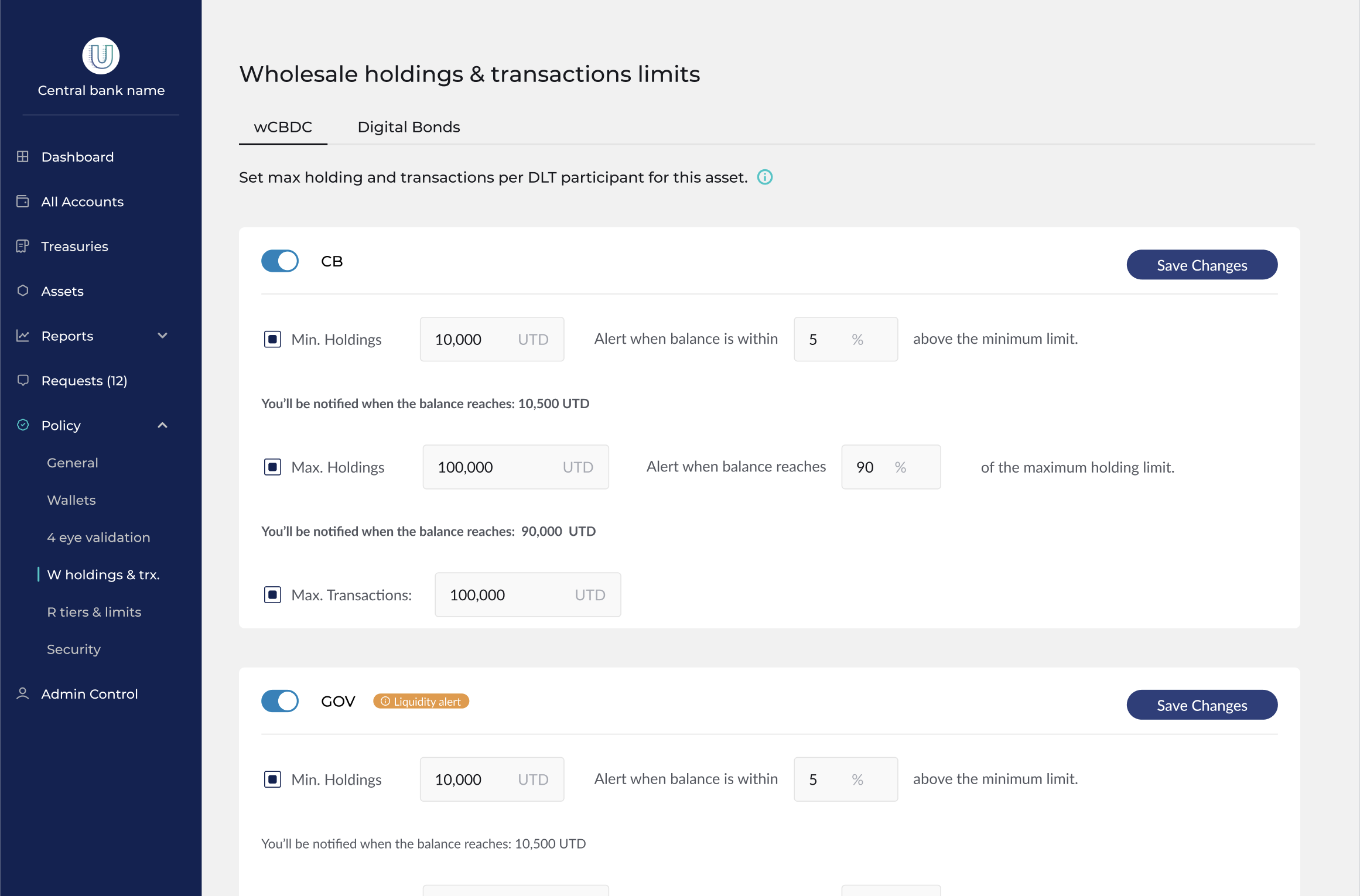This screenshot has width=1360, height=896.
Task: Click the Requests chat bubble icon
Action: tap(23, 381)
